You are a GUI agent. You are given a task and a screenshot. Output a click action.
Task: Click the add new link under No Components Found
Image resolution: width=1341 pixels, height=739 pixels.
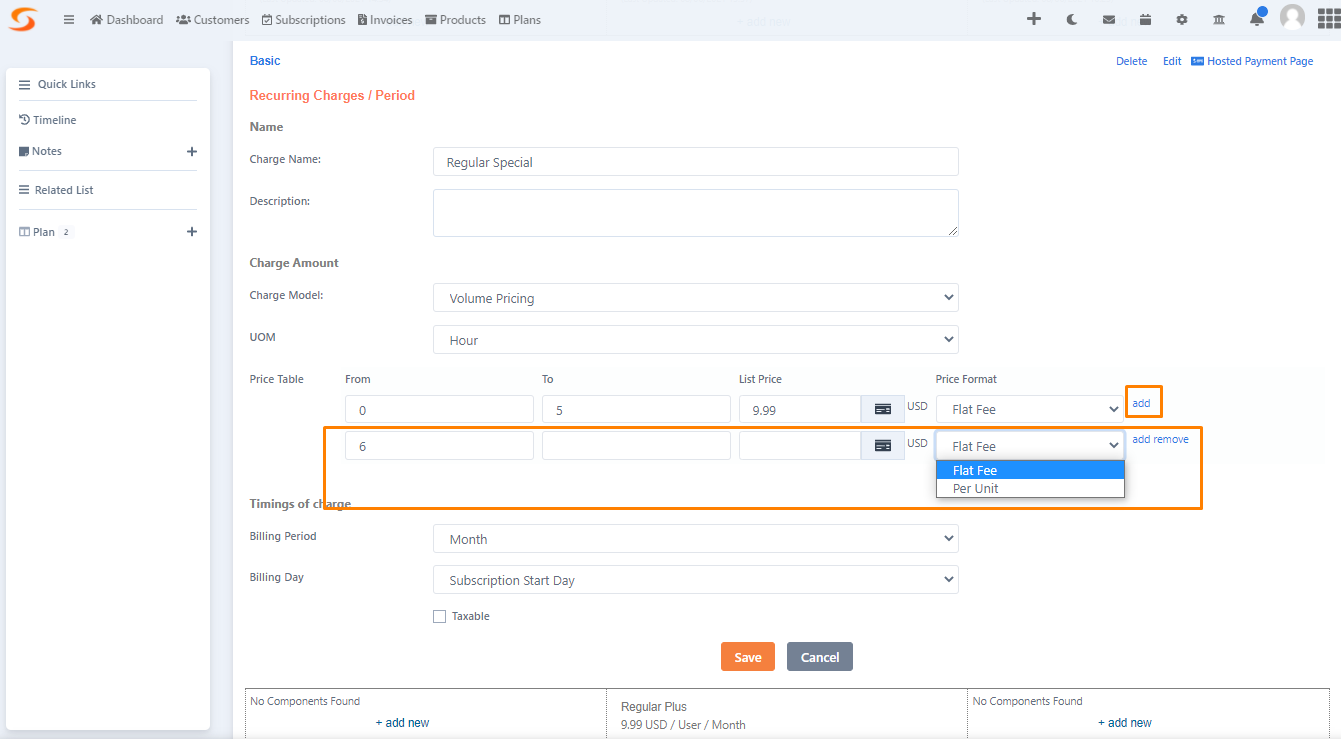tap(402, 722)
